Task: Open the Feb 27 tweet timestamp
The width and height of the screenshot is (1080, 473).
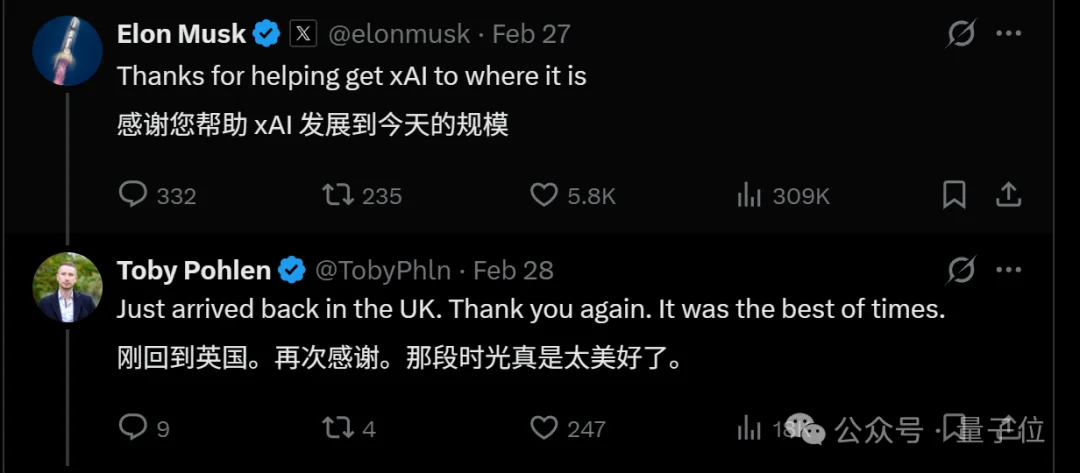Action: (531, 34)
